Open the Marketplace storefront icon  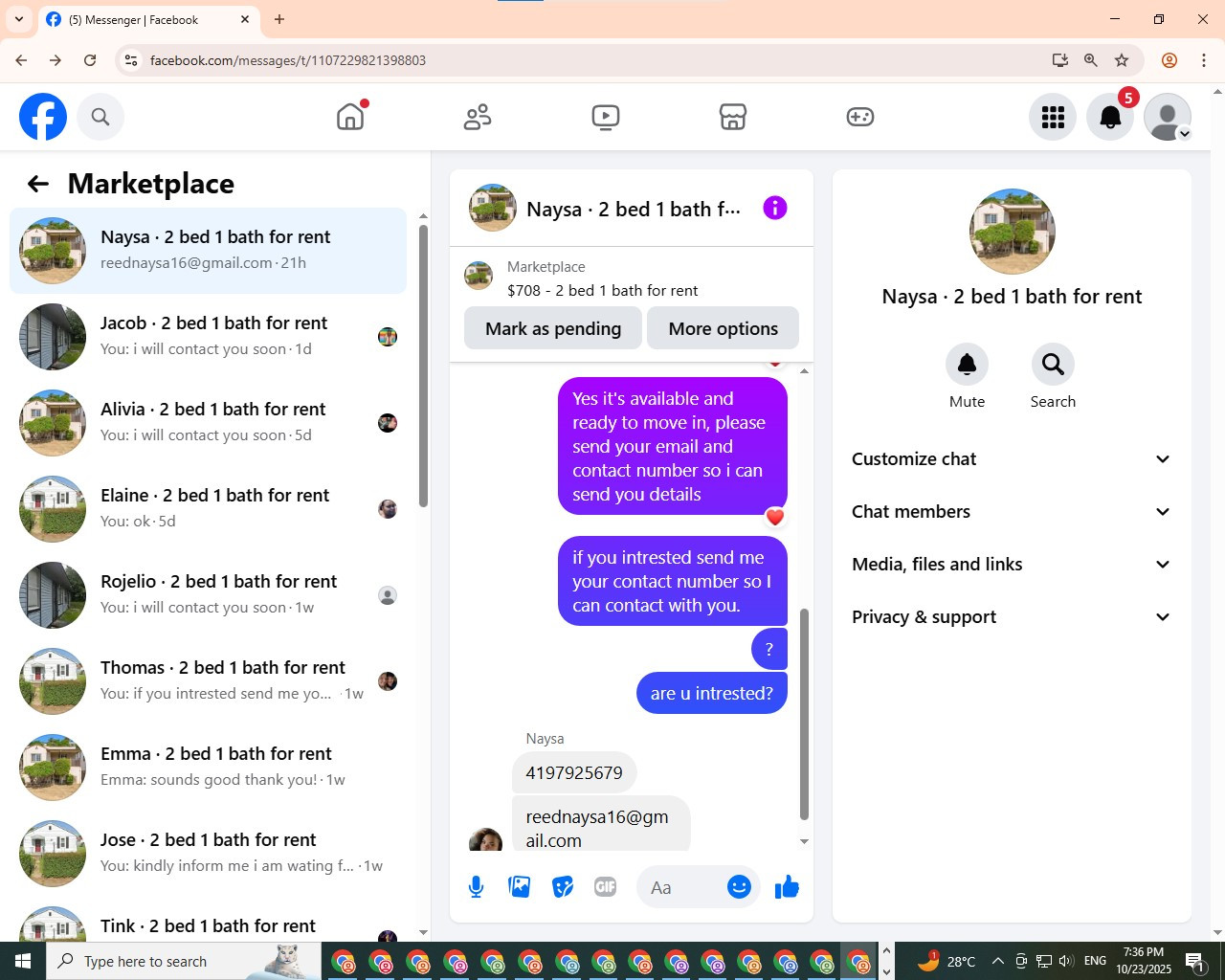click(733, 117)
